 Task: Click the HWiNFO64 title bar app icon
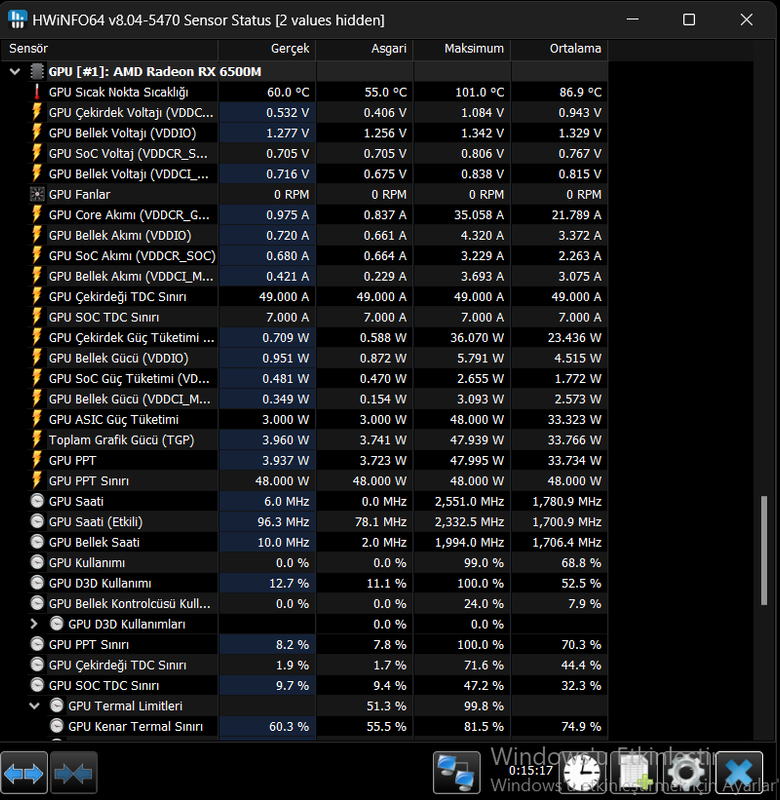coord(17,19)
